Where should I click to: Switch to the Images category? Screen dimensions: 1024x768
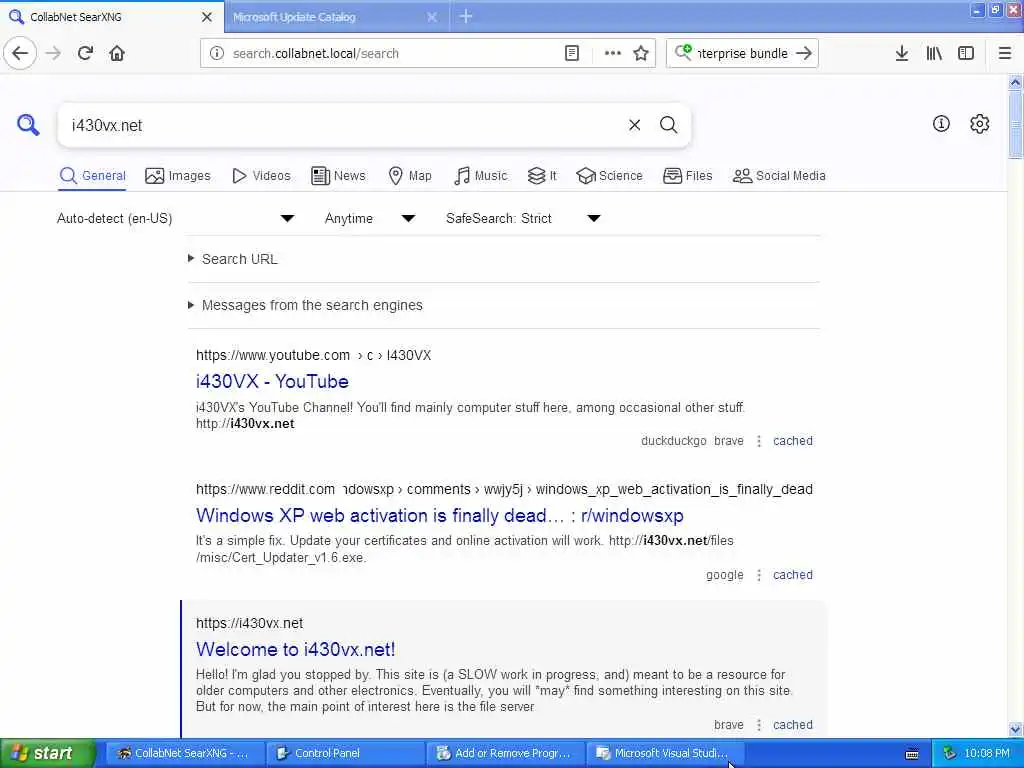(178, 176)
